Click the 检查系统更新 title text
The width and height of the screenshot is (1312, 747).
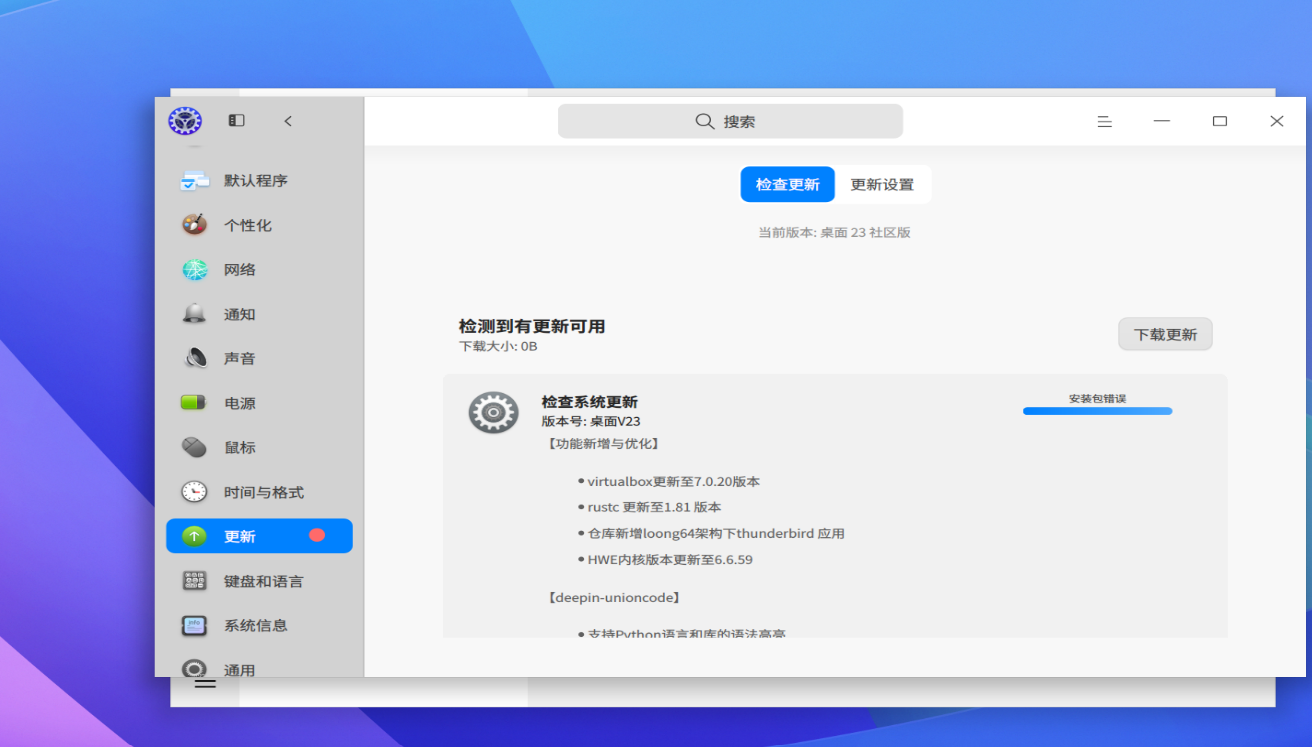pos(589,402)
